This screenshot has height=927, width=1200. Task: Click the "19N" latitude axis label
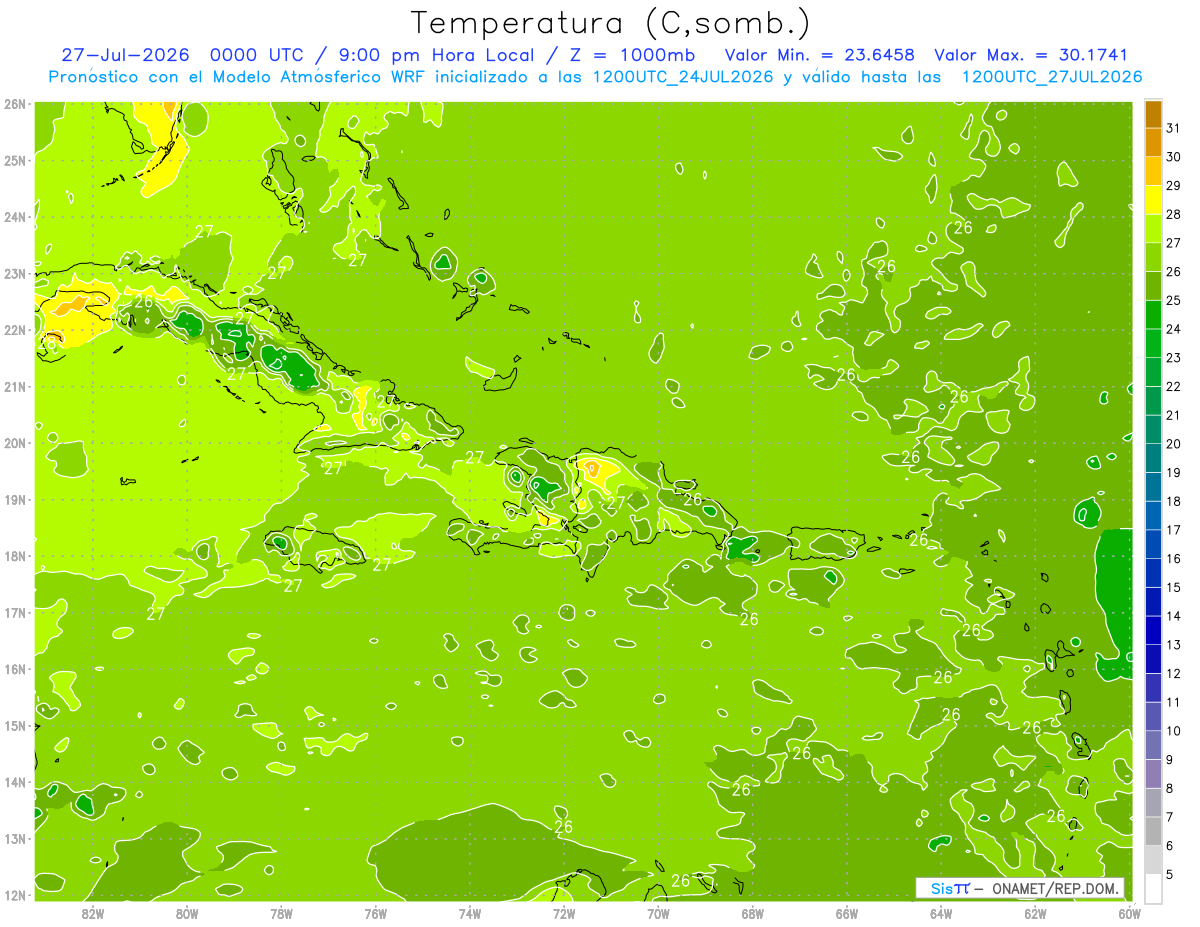click(x=15, y=499)
